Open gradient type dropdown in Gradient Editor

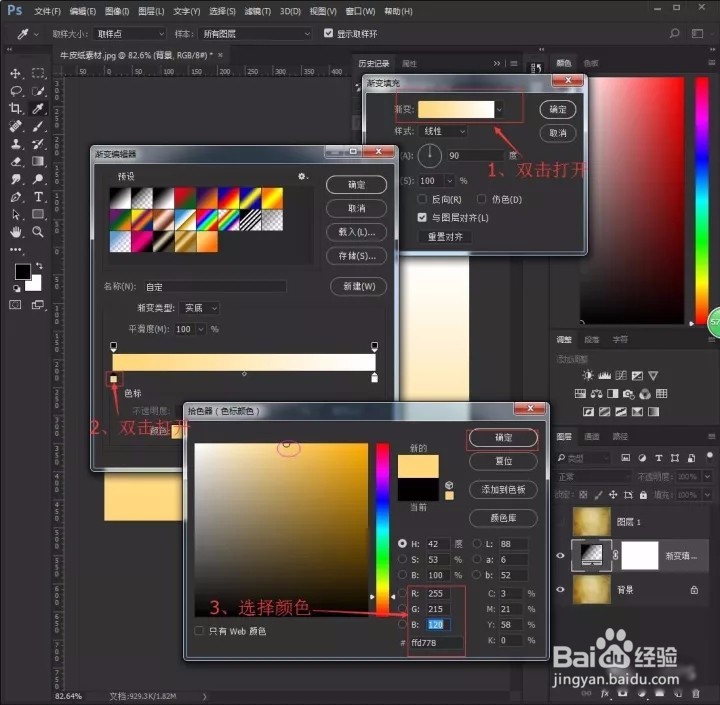[199, 308]
